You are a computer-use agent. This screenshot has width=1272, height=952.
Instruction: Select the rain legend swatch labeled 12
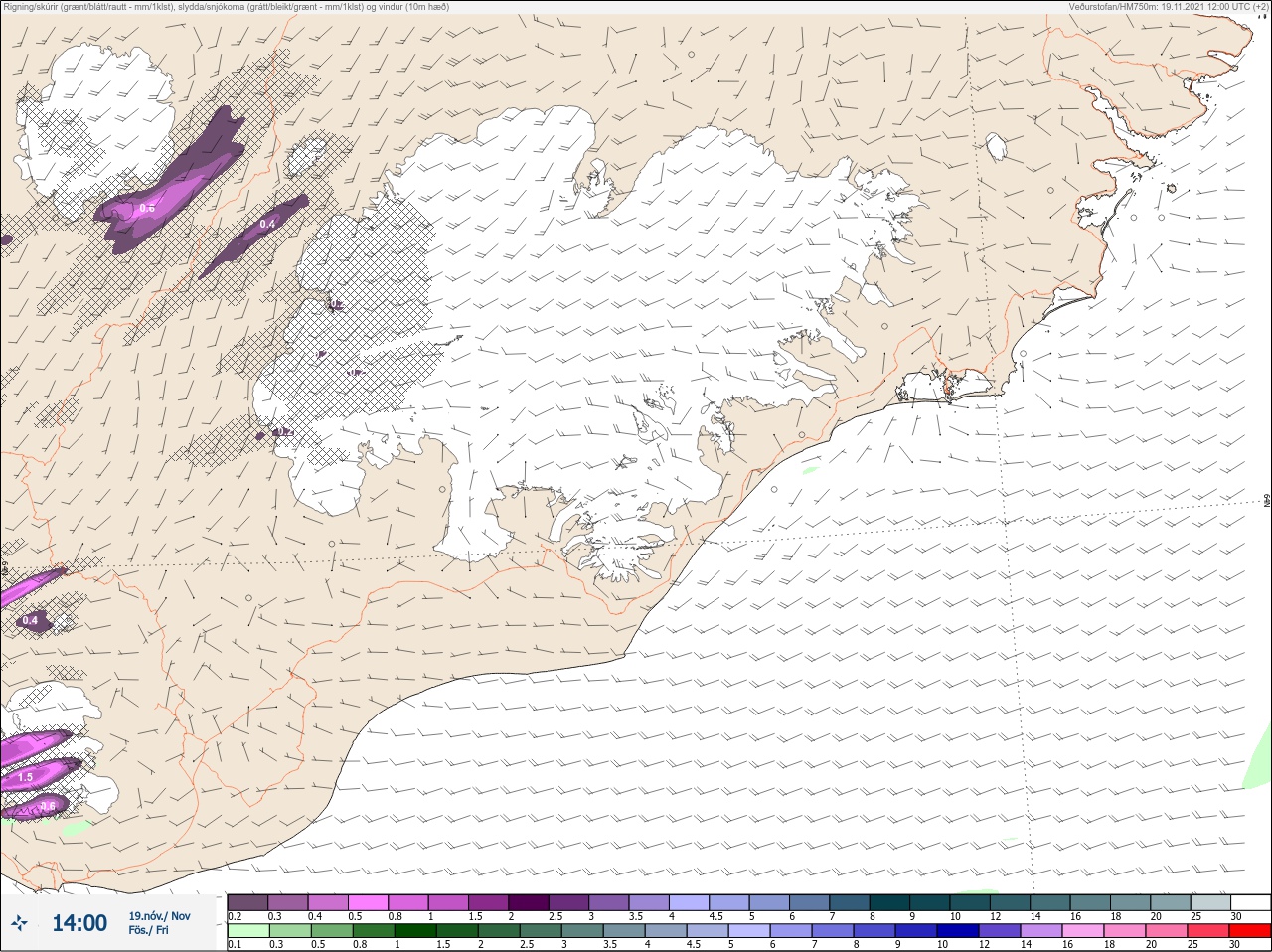tap(1000, 931)
